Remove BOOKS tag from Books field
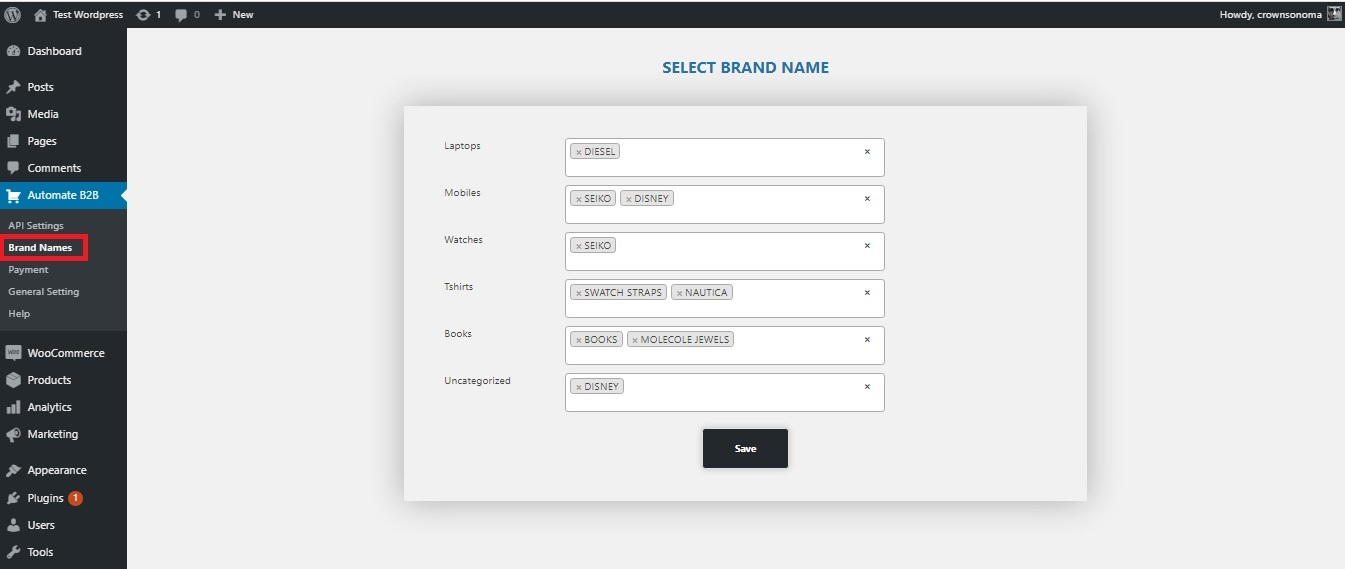 578,340
